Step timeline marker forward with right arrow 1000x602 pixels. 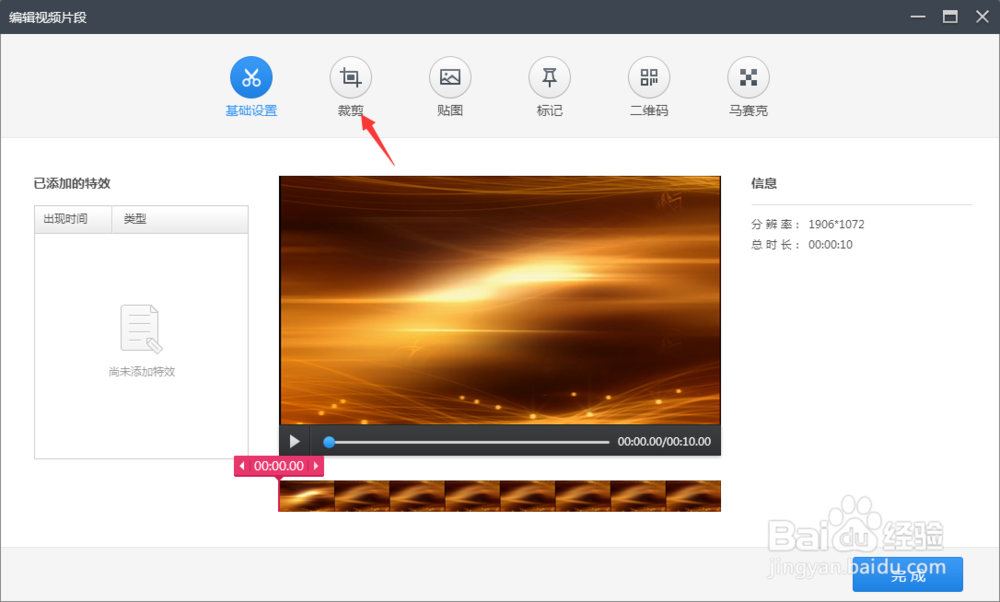click(x=316, y=466)
